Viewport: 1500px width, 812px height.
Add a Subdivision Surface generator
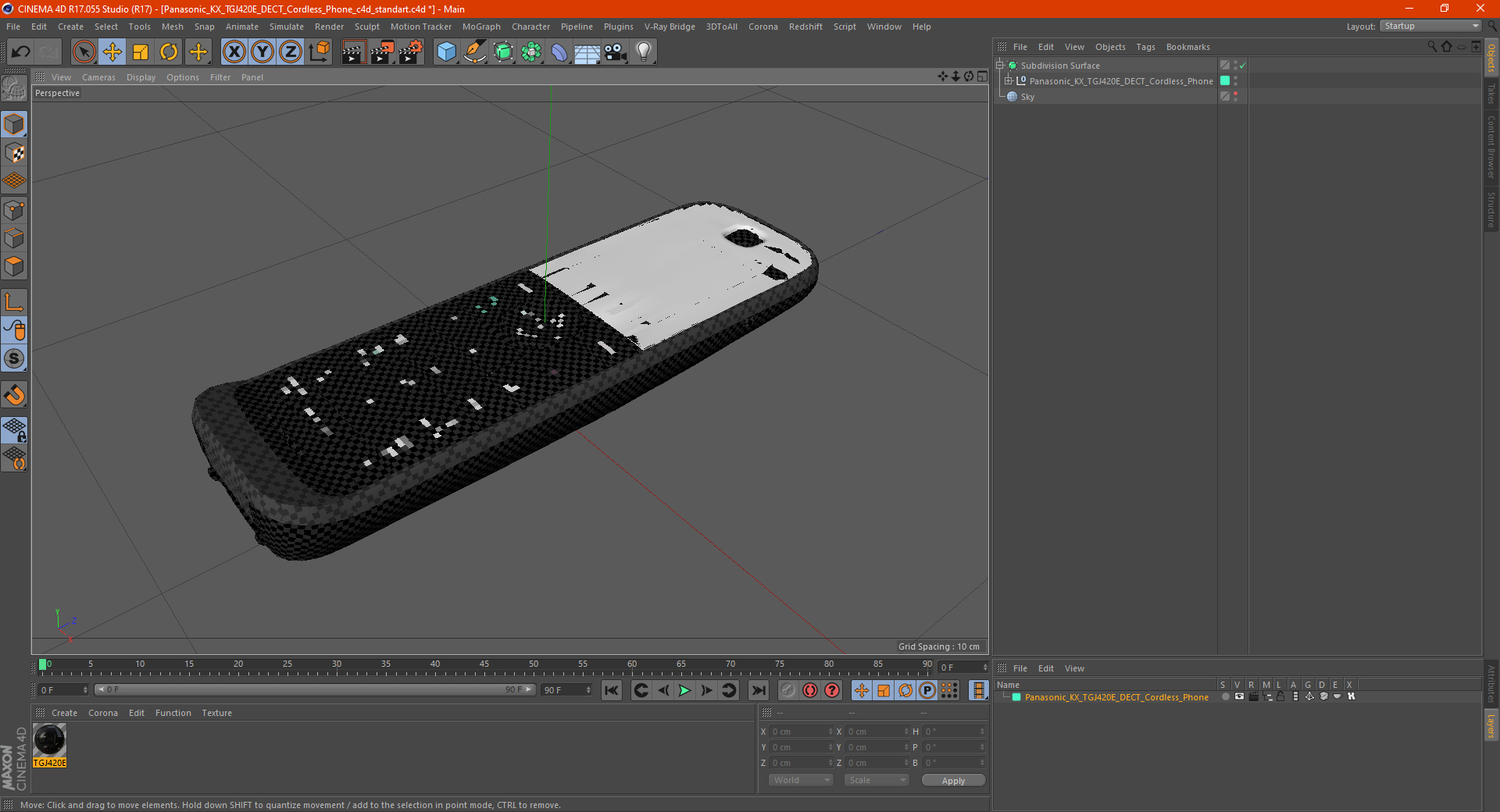(503, 52)
